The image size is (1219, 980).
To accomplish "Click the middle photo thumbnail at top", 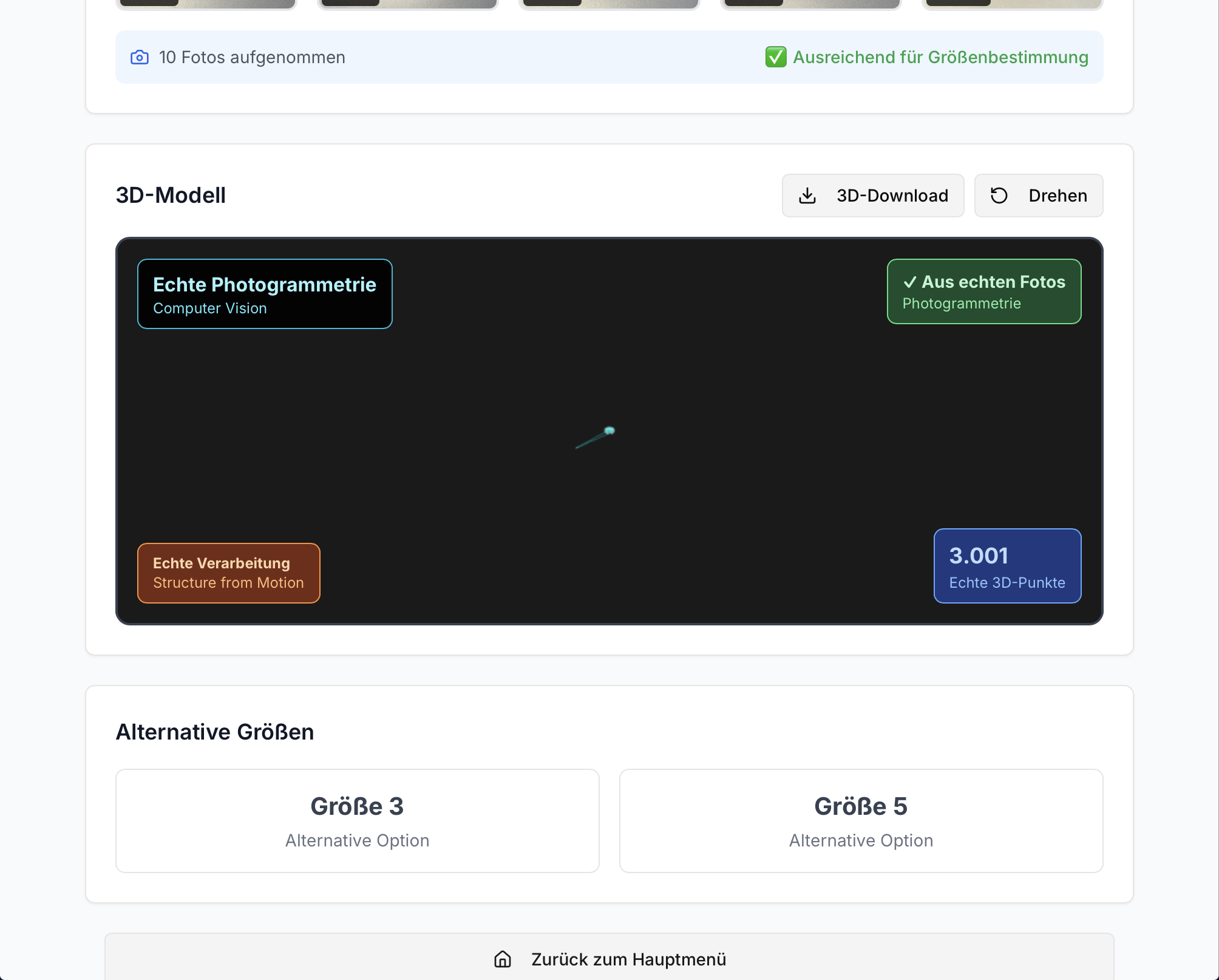I will tap(609, 4).
